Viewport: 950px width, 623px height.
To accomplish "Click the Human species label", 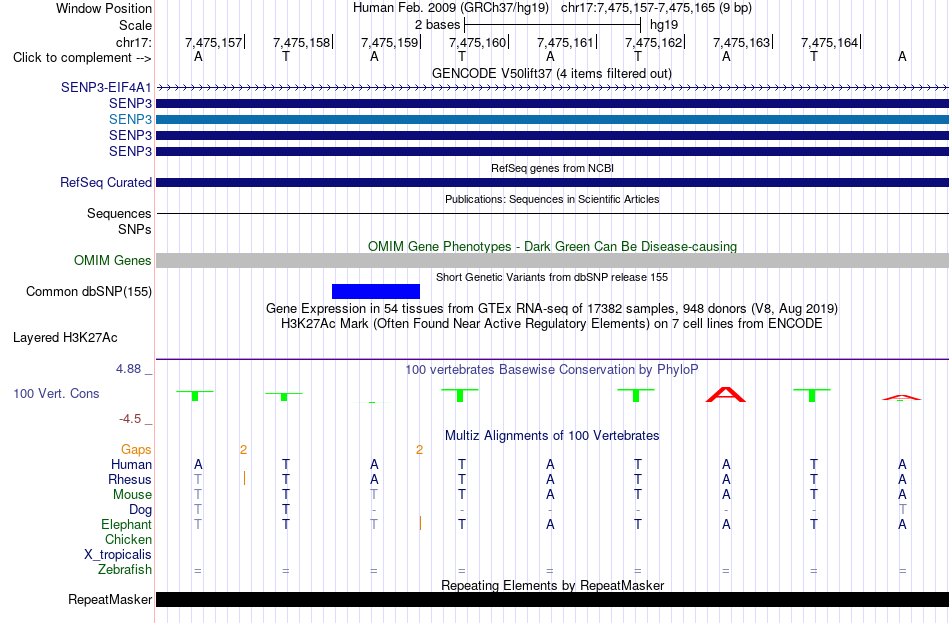I will point(131,465).
